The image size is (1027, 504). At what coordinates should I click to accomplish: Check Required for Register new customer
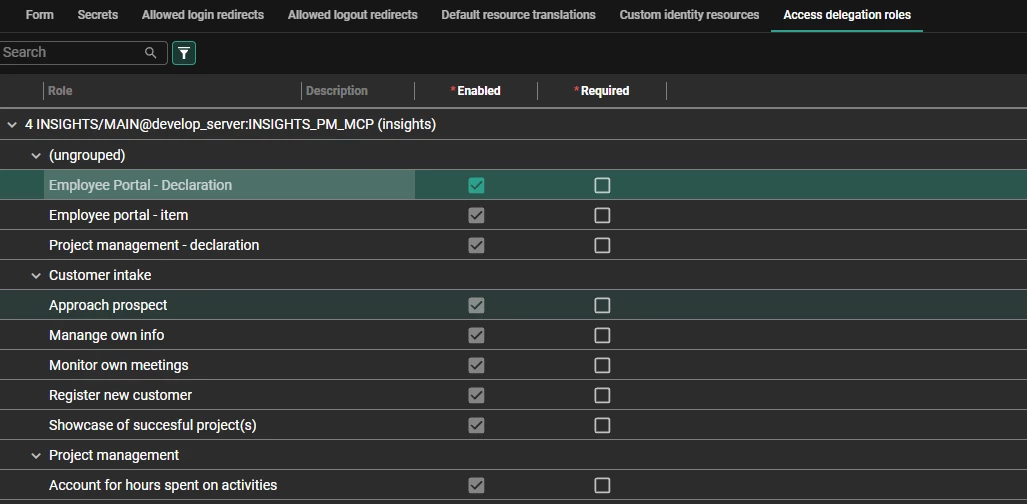(602, 396)
